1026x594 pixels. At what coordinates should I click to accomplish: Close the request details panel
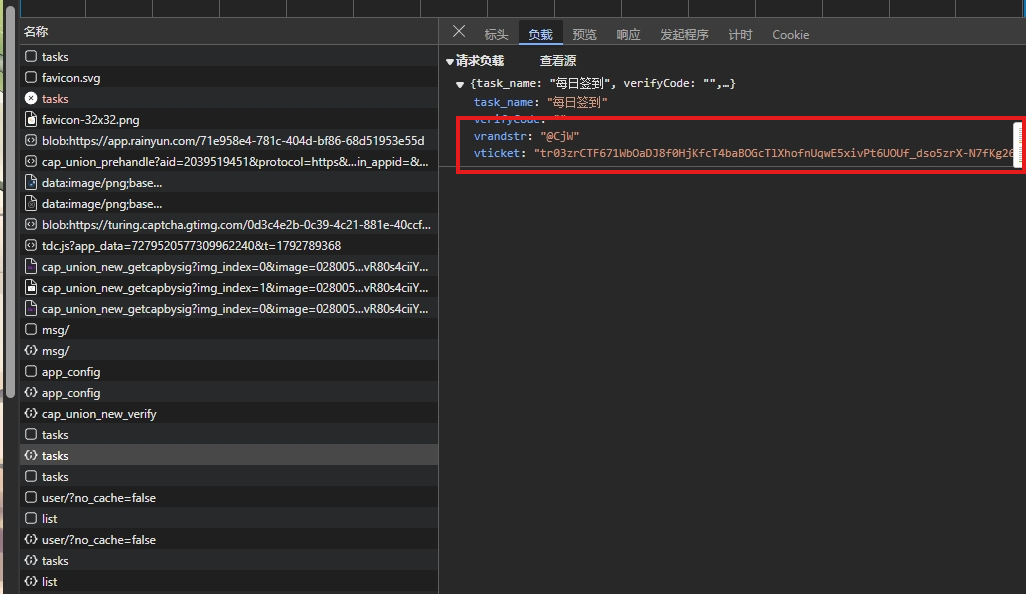pos(459,32)
